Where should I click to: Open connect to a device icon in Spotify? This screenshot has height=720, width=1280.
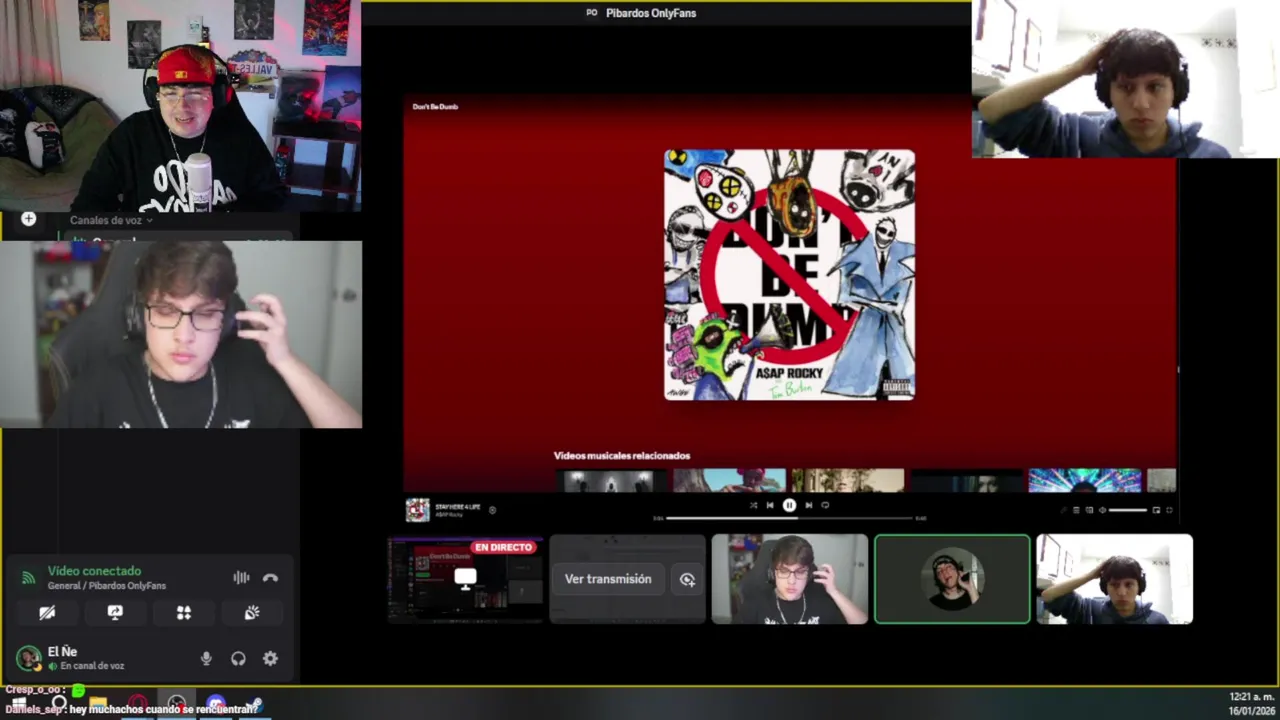tap(1089, 510)
